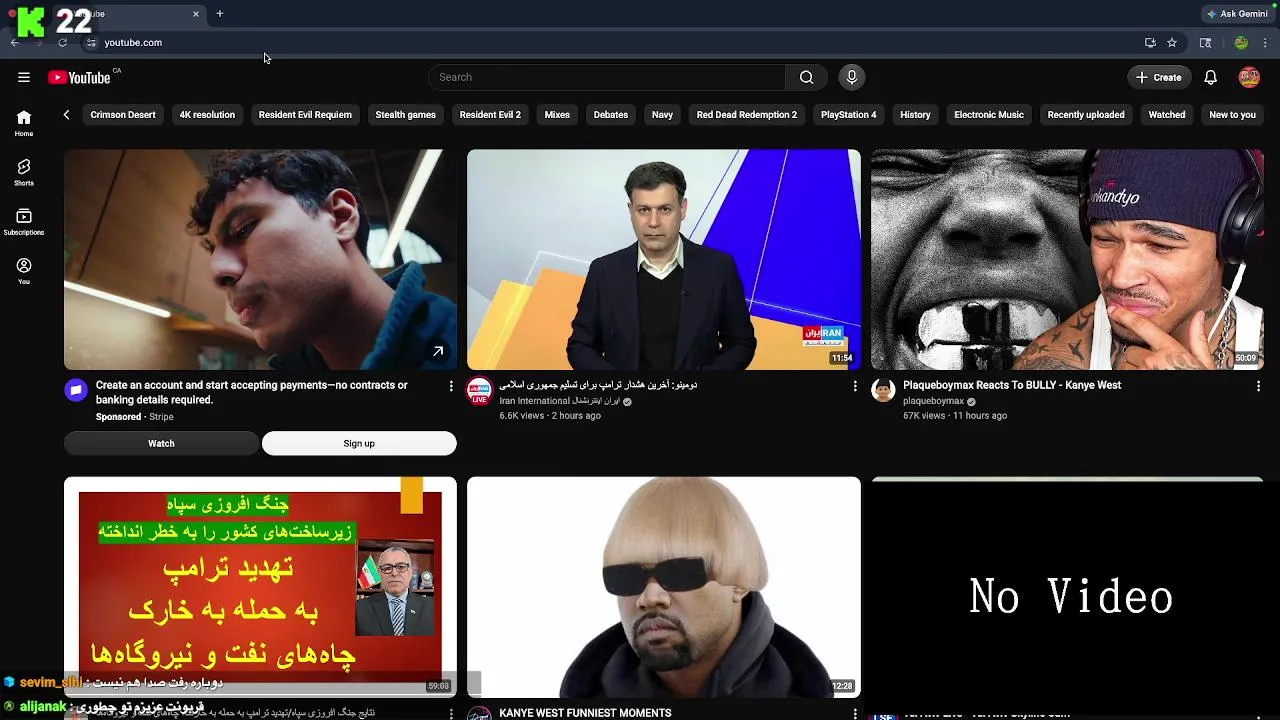Click the install app icon in address bar
The height and width of the screenshot is (720, 1280).
click(1150, 43)
